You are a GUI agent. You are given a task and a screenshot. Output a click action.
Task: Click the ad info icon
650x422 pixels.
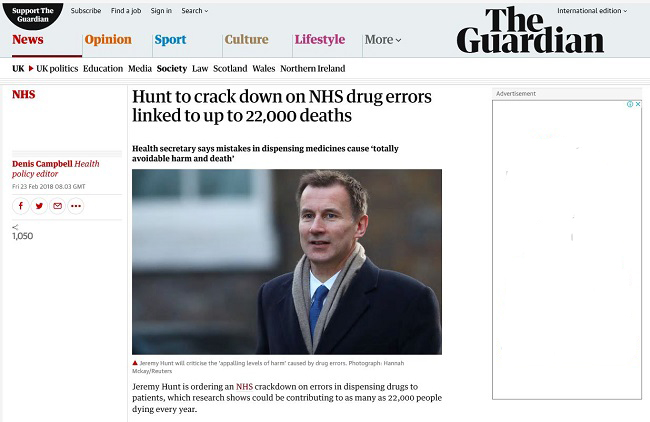(629, 104)
